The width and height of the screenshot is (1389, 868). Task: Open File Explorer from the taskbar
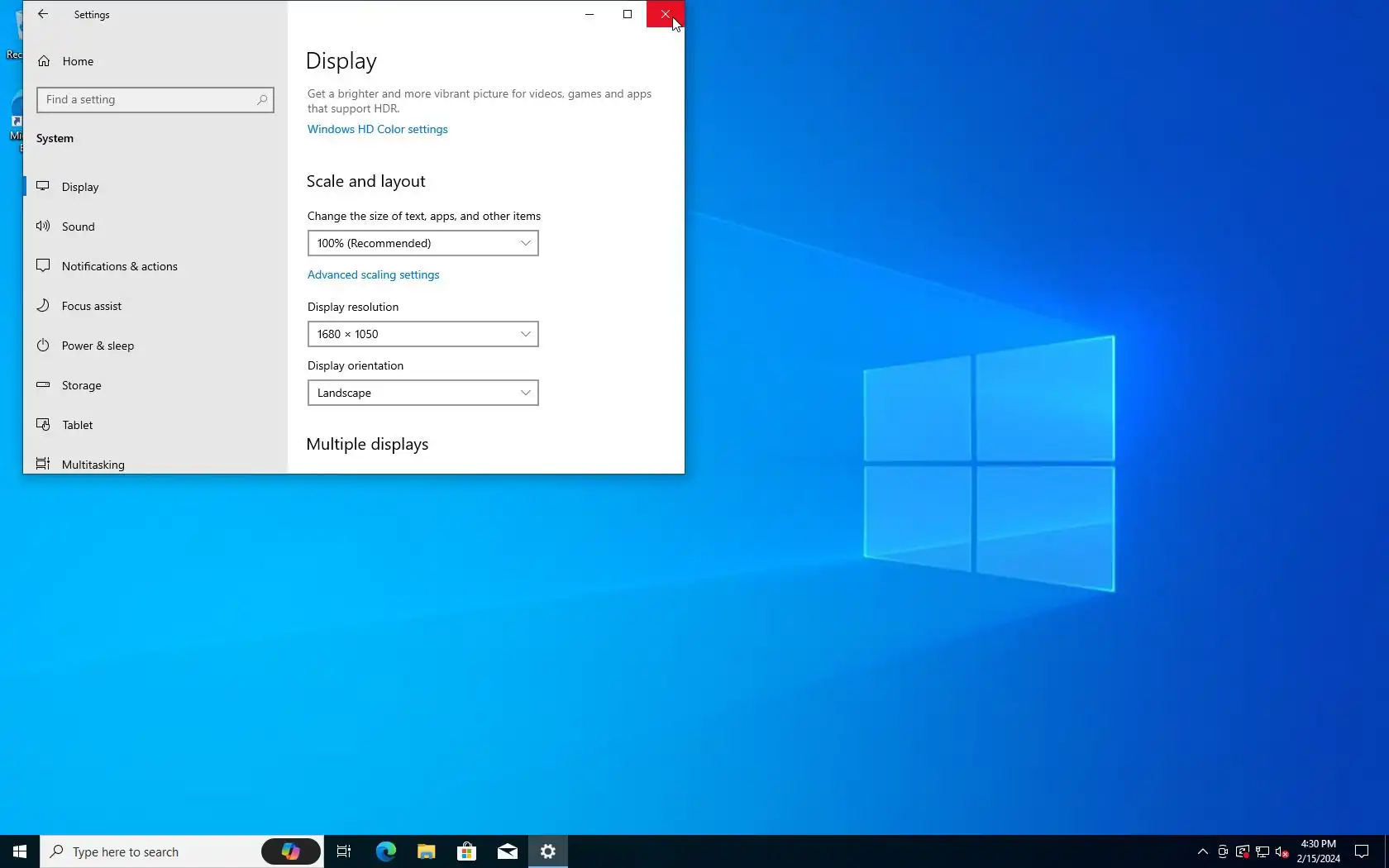click(427, 851)
